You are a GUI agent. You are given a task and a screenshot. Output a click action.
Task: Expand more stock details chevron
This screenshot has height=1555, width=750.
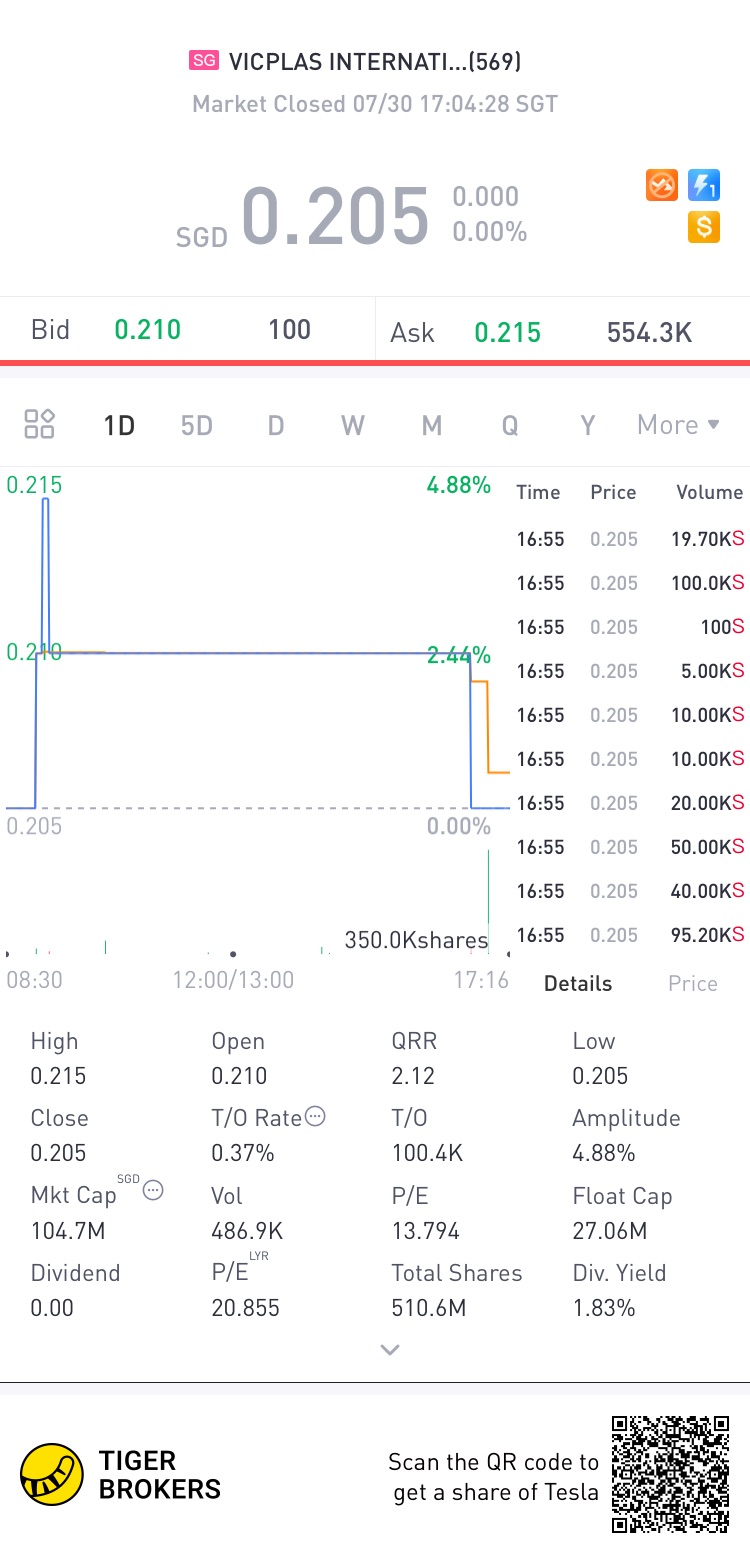coord(390,1350)
